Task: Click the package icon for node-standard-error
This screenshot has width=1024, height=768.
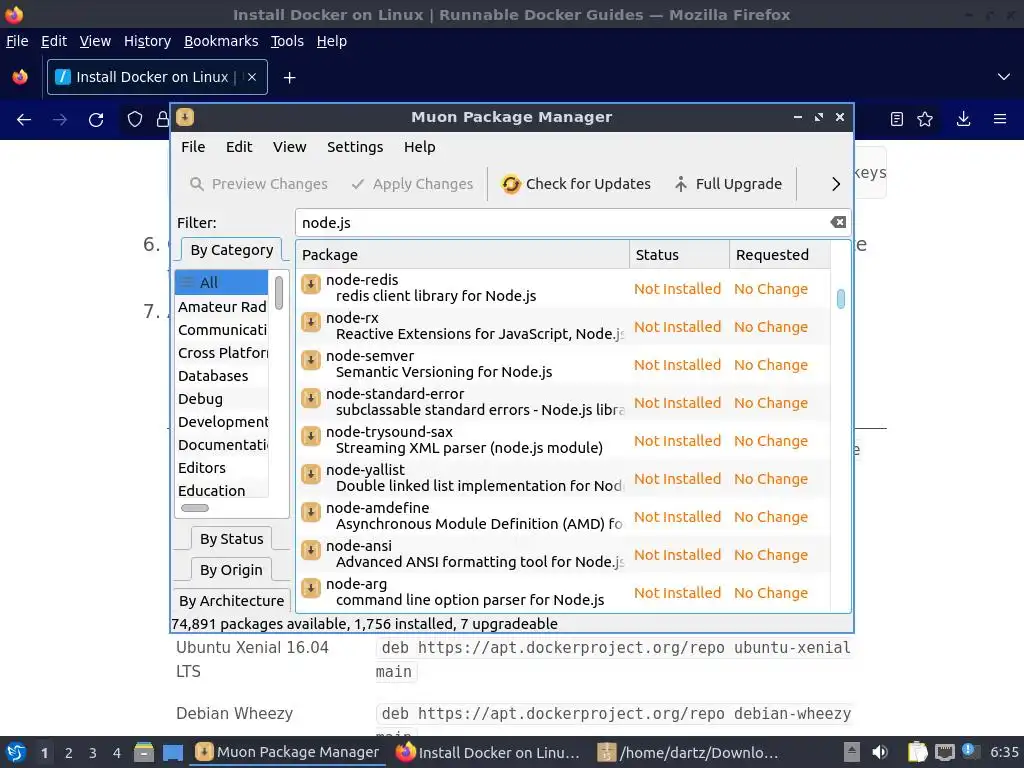Action: pyautogui.click(x=311, y=398)
